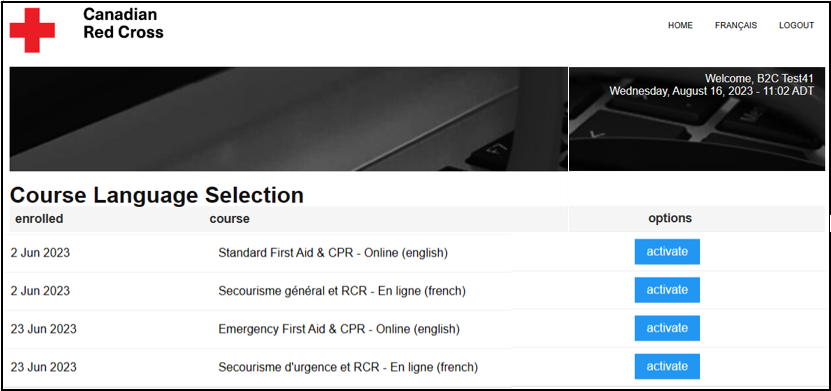This screenshot has height=391, width=831.
Task: Click the Canadian Red Cross logo icon
Action: pyautogui.click(x=32, y=30)
